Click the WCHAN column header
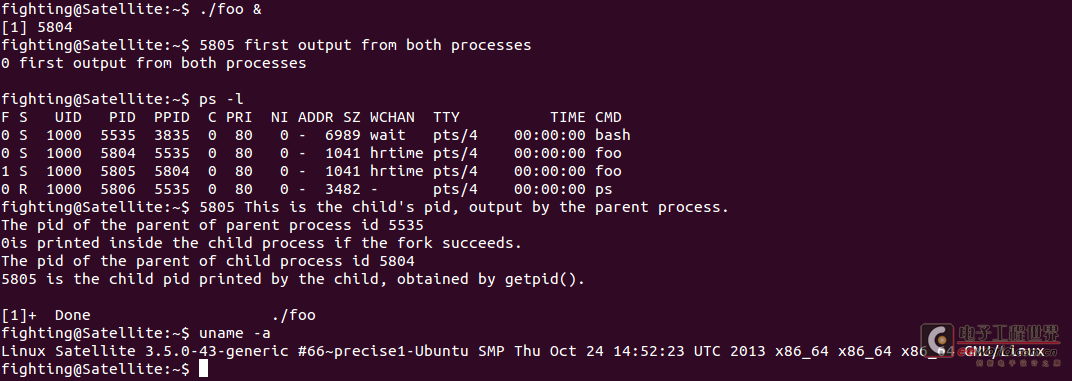Image resolution: width=1072 pixels, height=381 pixels. [392, 117]
